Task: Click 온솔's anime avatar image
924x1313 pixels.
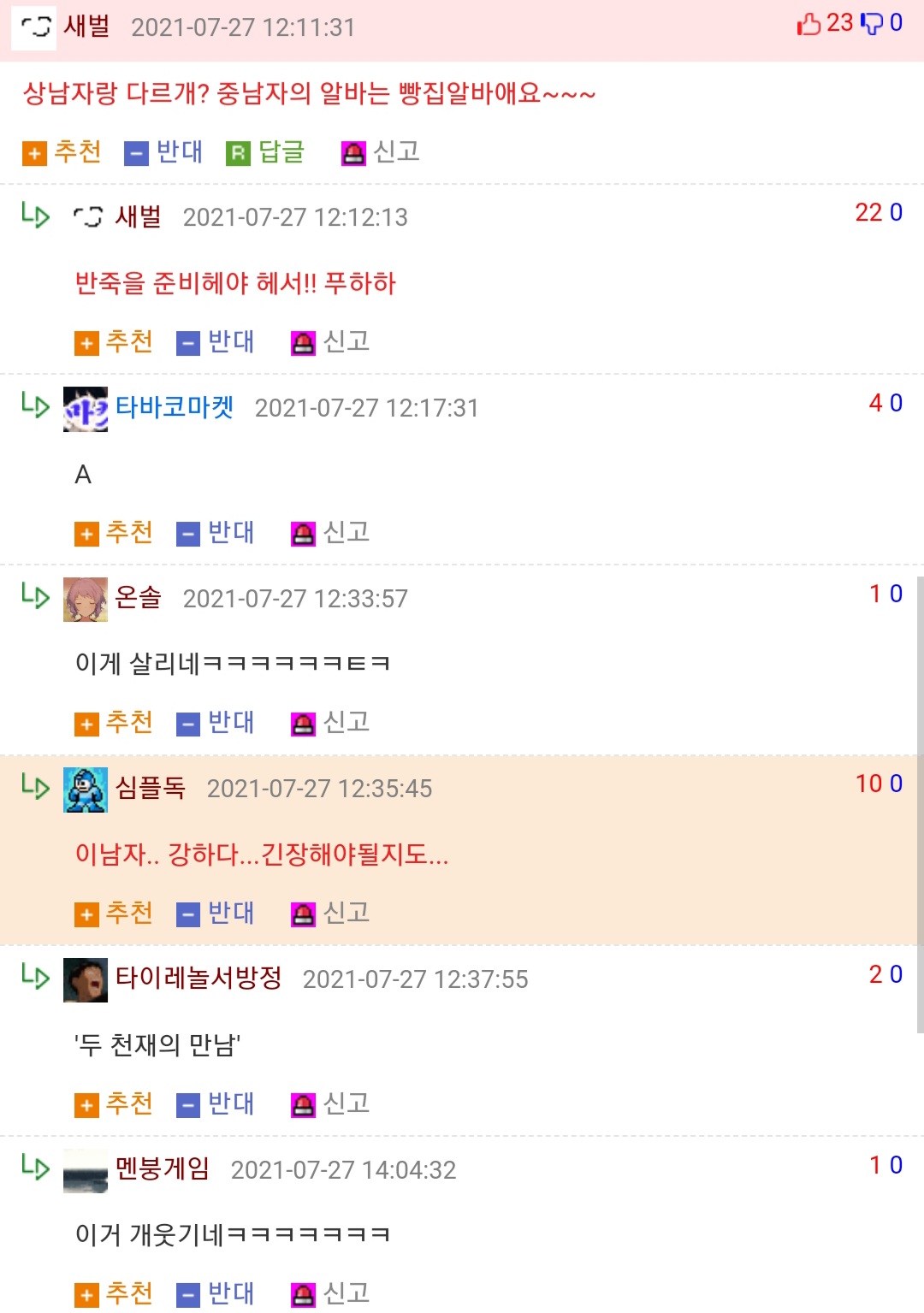Action: (x=86, y=599)
